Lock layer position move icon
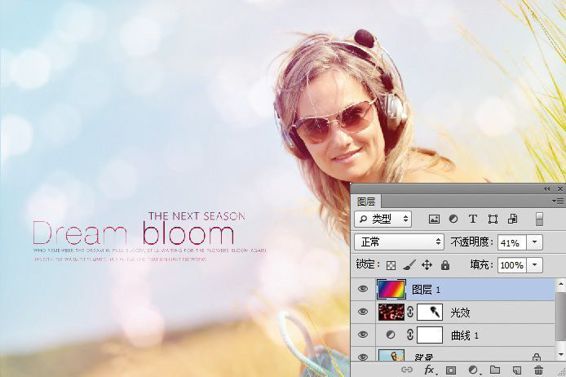566x377 pixels. 427,265
